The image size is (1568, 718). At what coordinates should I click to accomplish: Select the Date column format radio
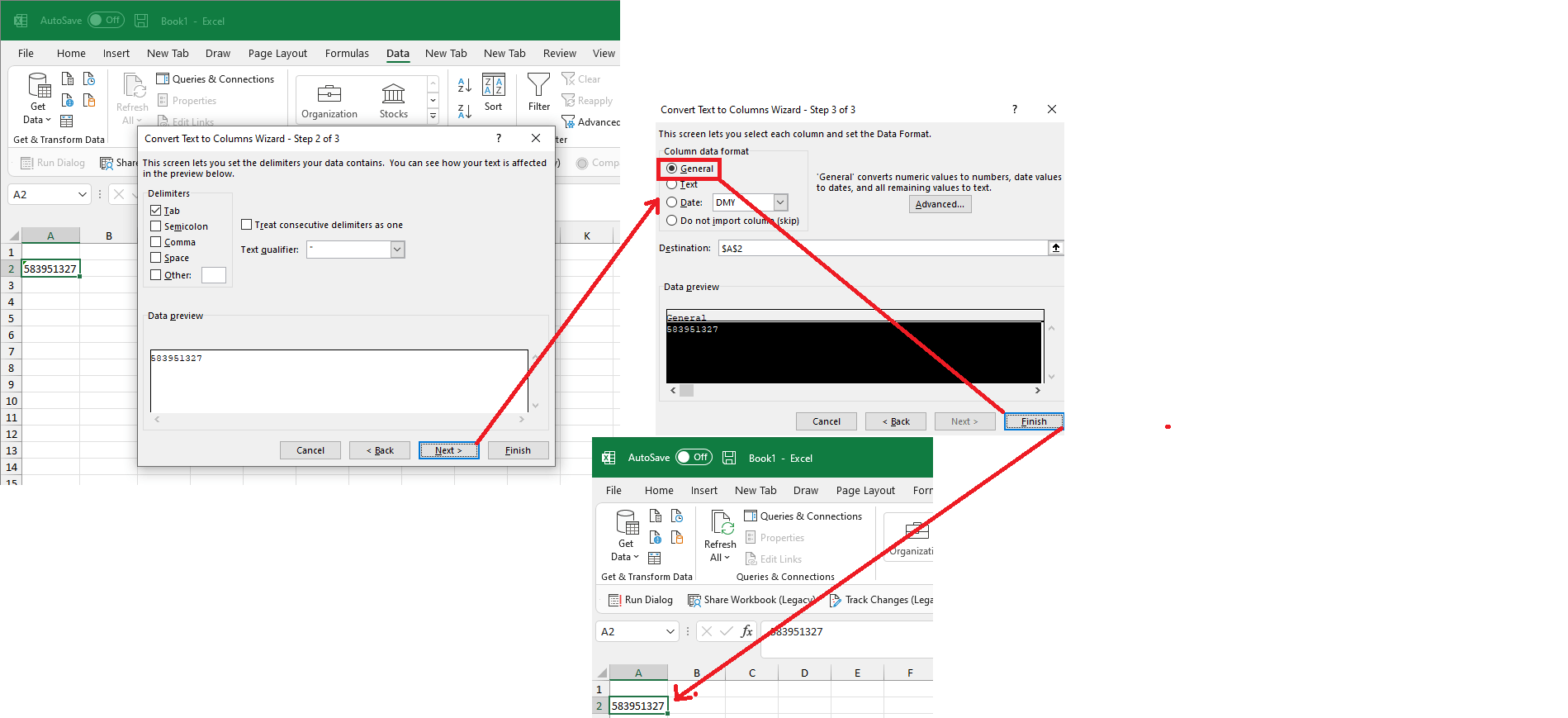(671, 202)
